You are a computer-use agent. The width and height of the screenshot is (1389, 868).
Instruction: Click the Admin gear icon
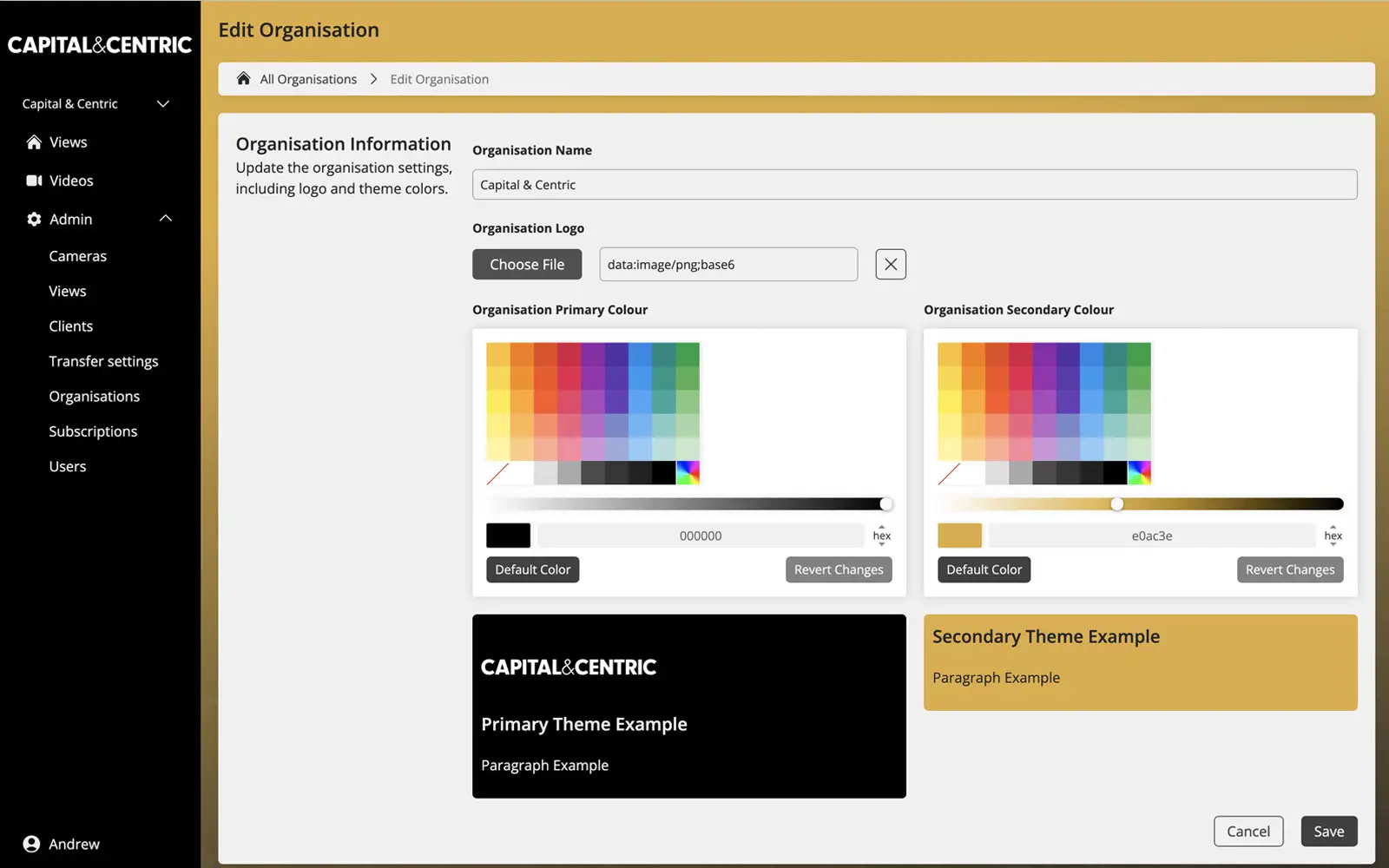click(34, 220)
